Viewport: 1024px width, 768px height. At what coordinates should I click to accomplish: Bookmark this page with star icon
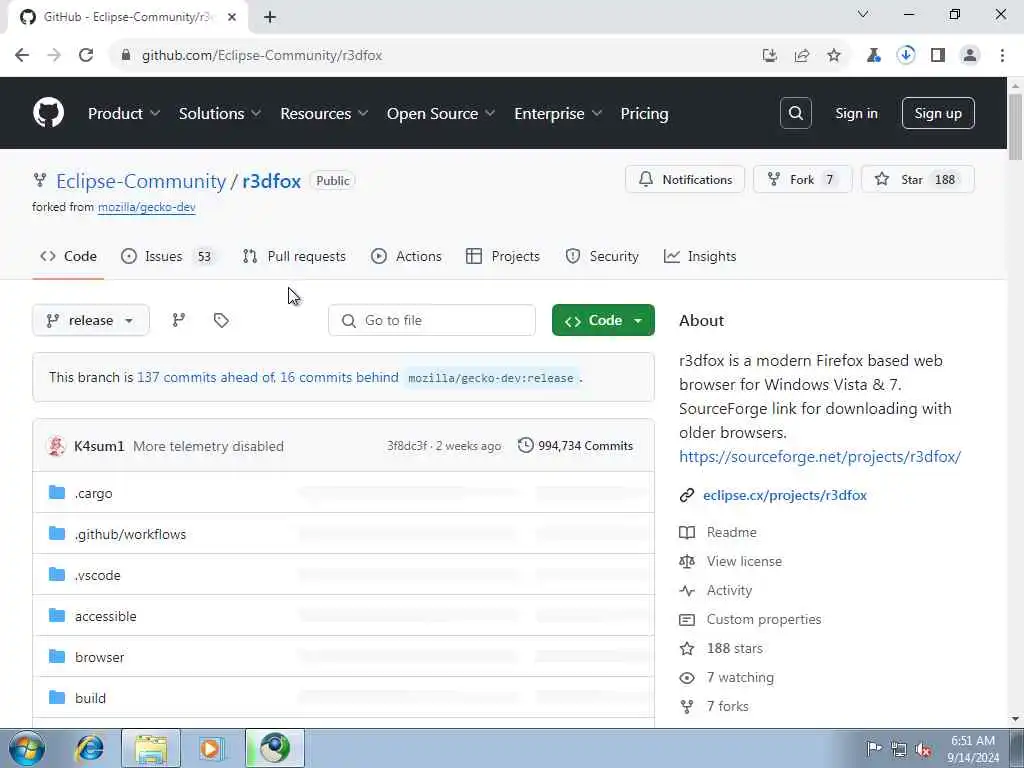tap(833, 55)
